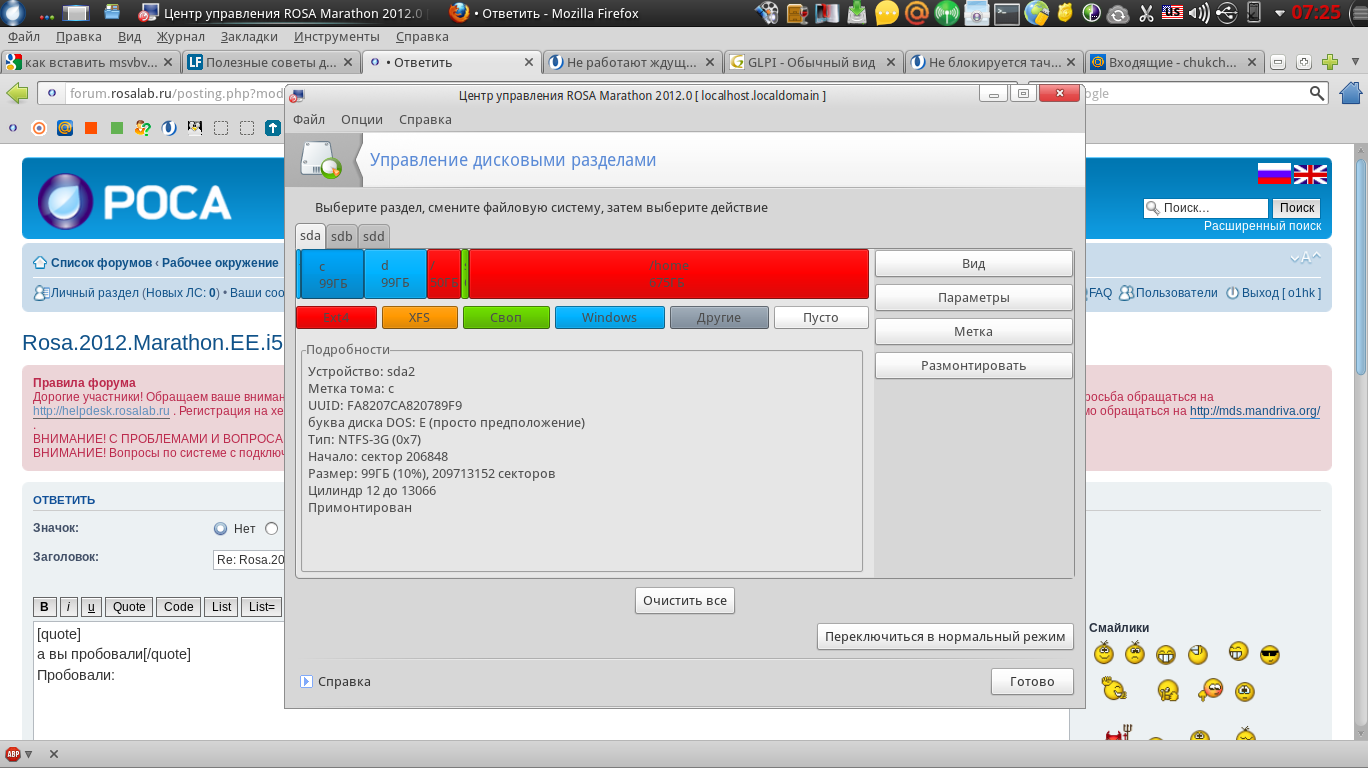1368x768 pixels.
Task: Insert the sunglasses smiley
Action: [1270, 655]
